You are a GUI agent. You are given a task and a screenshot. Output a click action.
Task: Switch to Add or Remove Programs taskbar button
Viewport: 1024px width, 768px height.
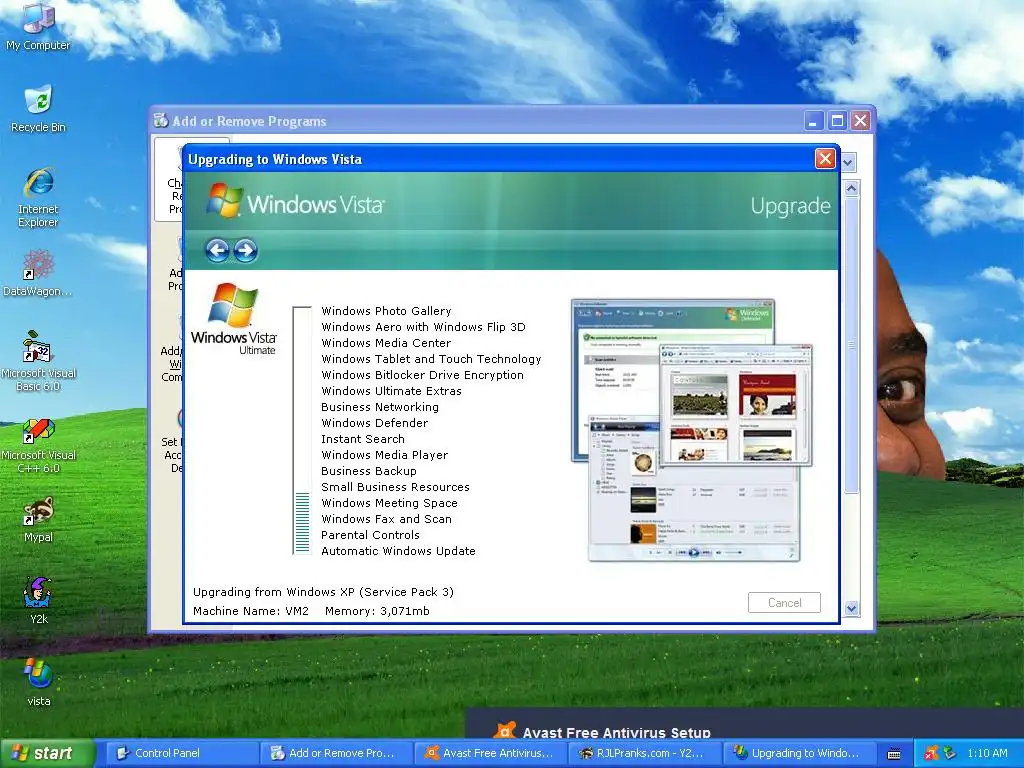(x=336, y=753)
